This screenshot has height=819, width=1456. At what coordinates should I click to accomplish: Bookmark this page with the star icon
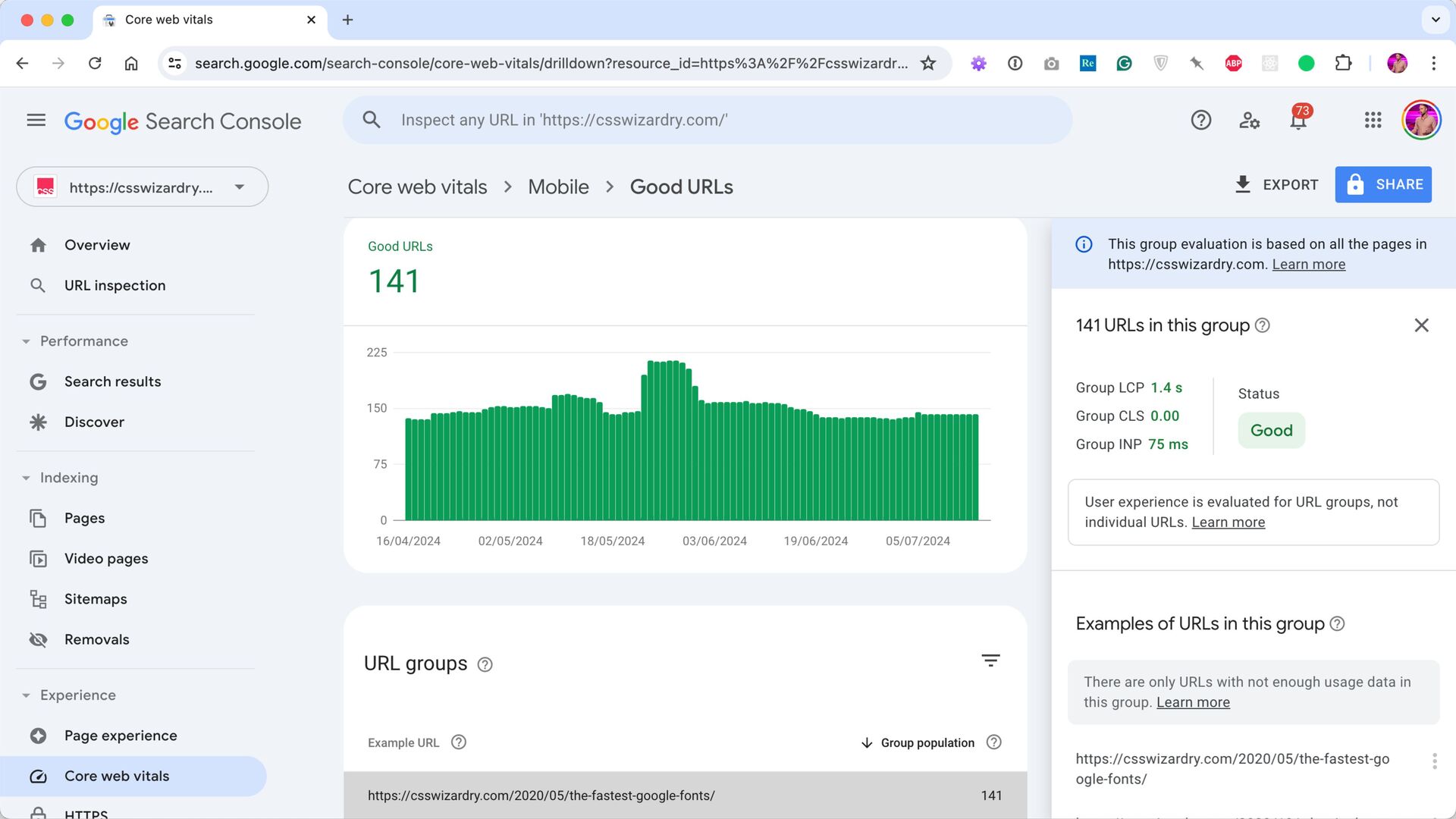coord(928,63)
